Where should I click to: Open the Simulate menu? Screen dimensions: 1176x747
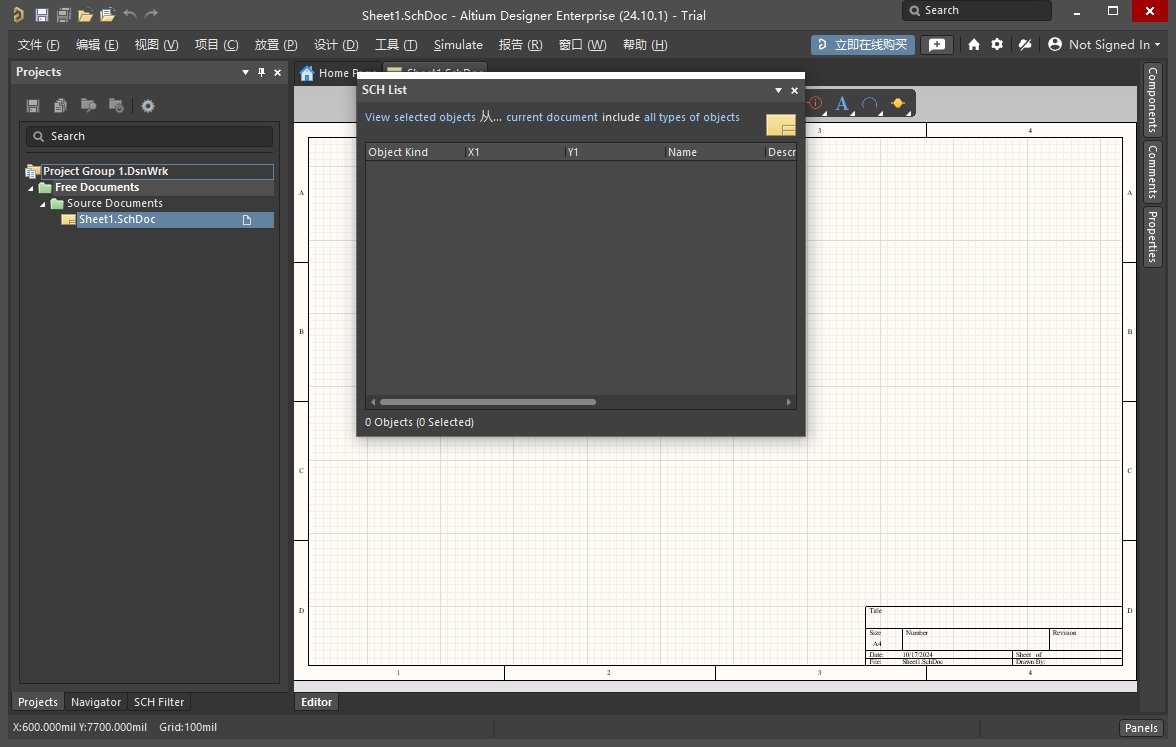coord(458,44)
